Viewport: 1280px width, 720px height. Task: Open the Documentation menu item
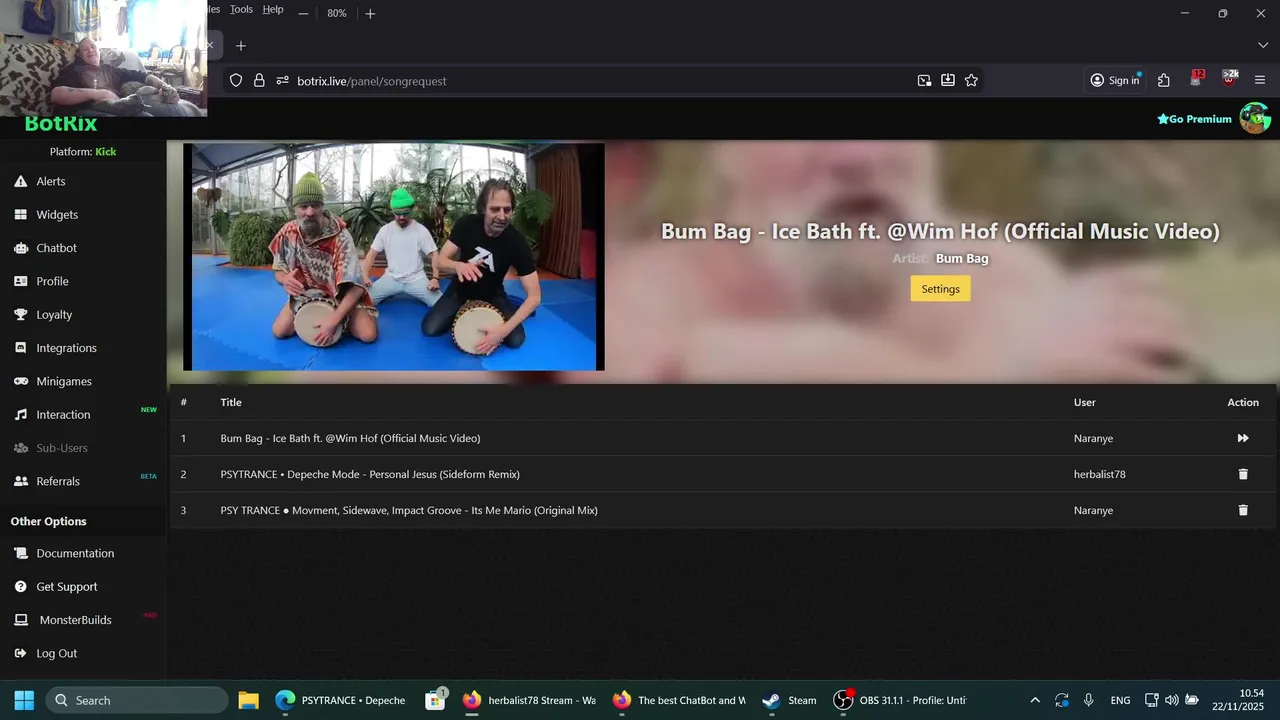pos(75,553)
